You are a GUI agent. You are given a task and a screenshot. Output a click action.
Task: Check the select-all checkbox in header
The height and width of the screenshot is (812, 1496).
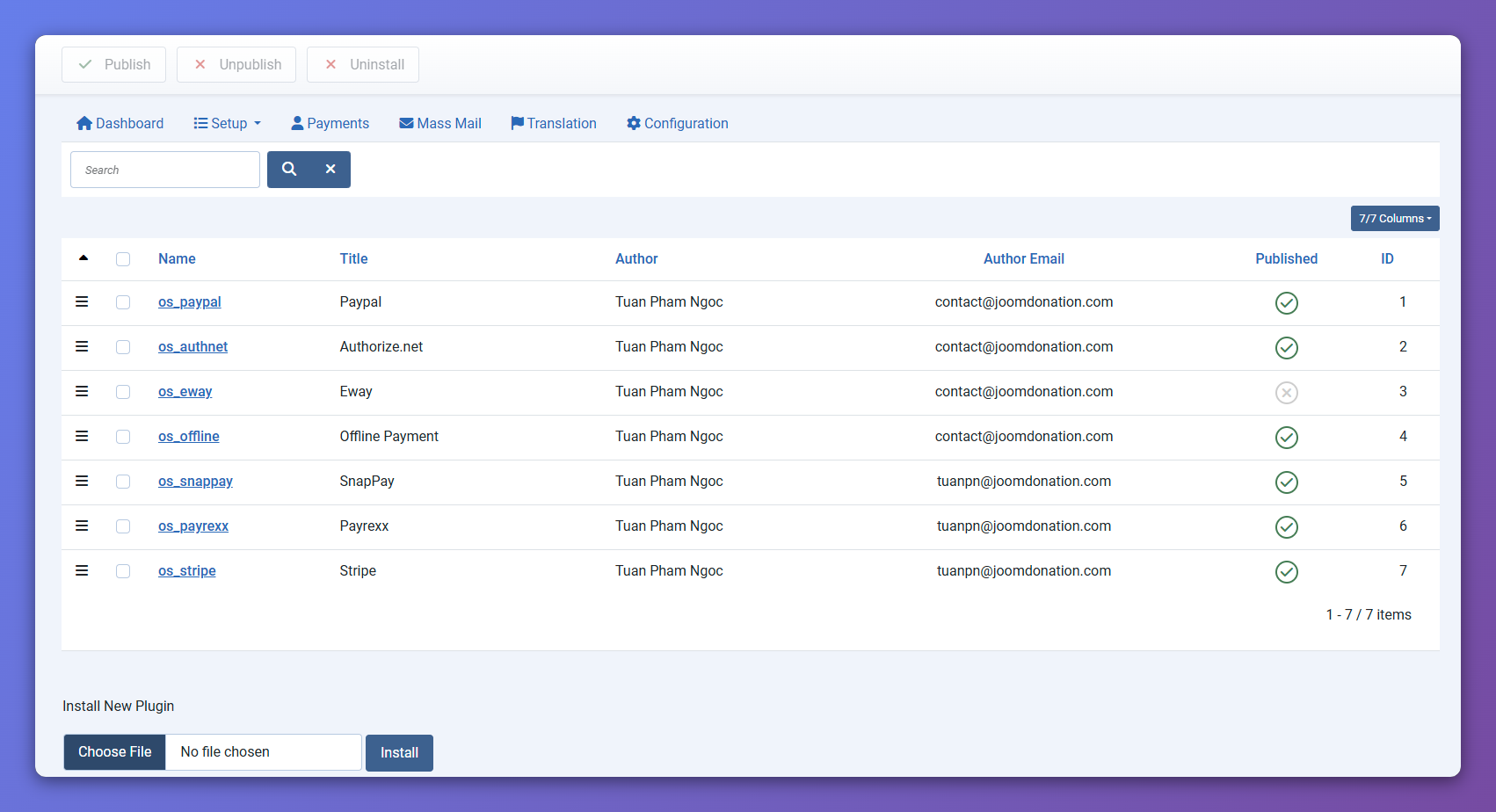123,259
